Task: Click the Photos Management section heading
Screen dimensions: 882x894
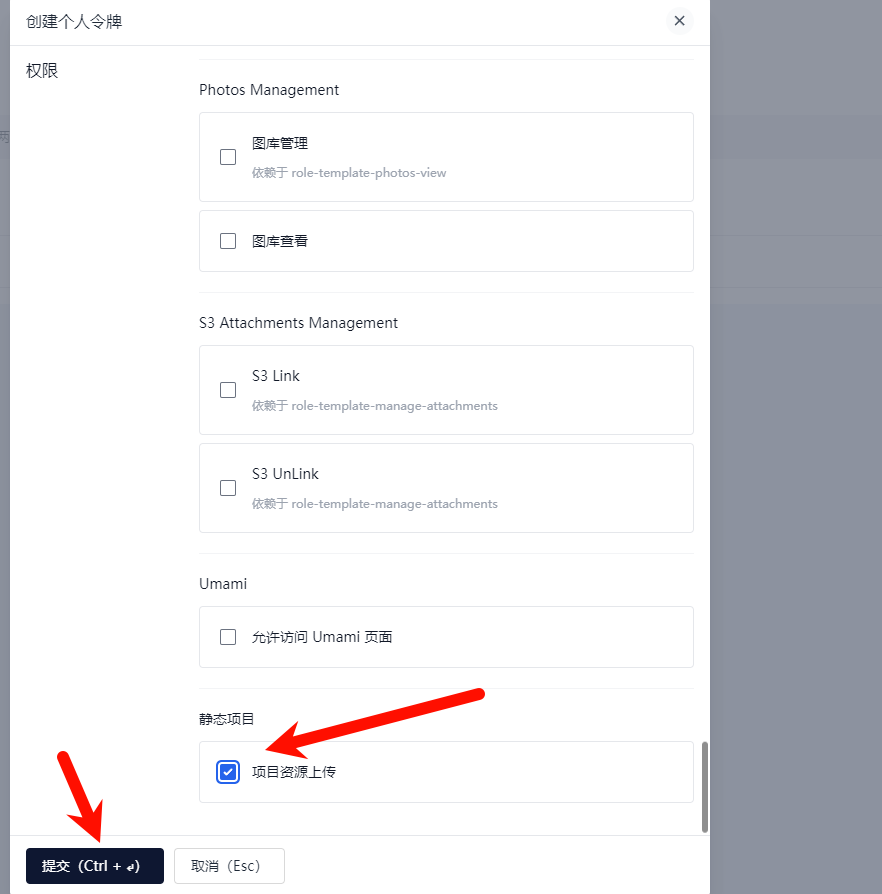Action: [269, 90]
